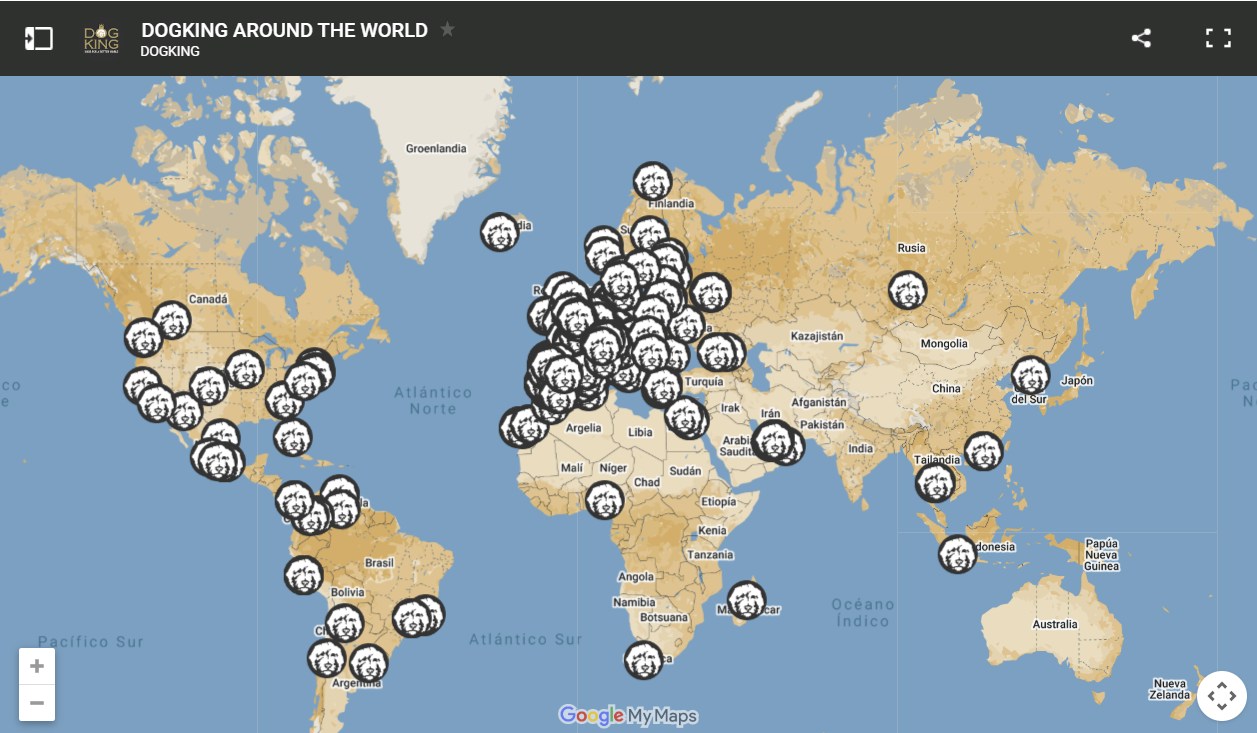Star the DOGKING AROUND THE WORLD map
The width and height of the screenshot is (1257, 733).
(447, 29)
